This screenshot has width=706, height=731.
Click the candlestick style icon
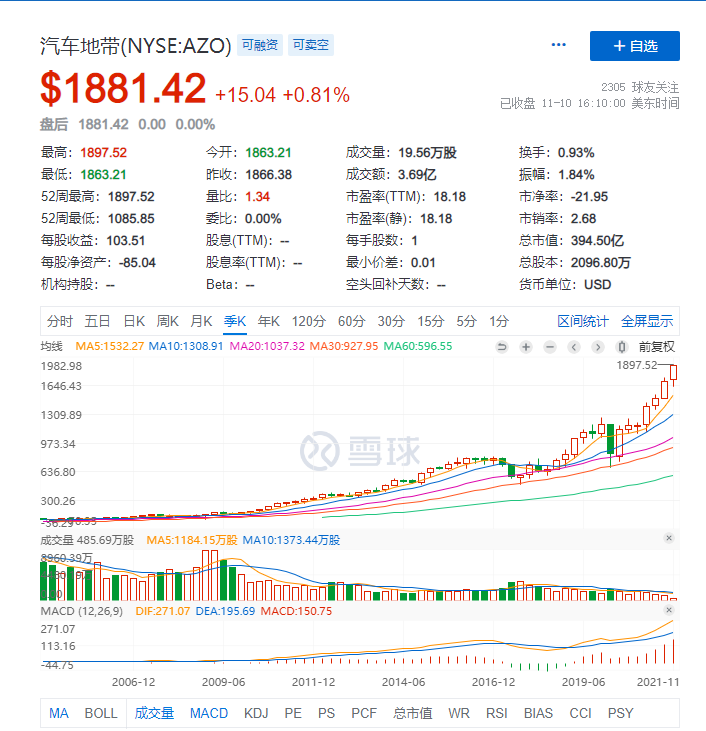pyautogui.click(x=621, y=347)
